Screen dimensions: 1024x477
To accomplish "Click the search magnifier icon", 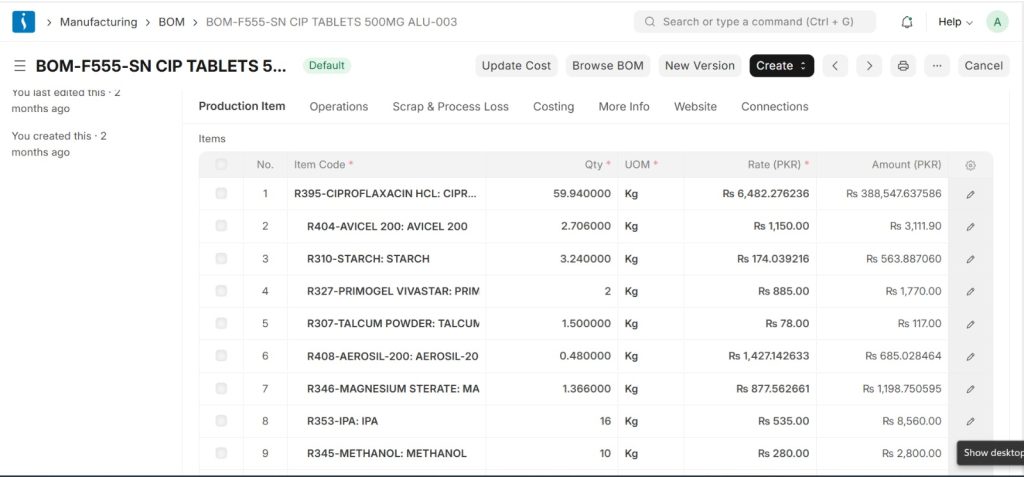I will coord(650,22).
